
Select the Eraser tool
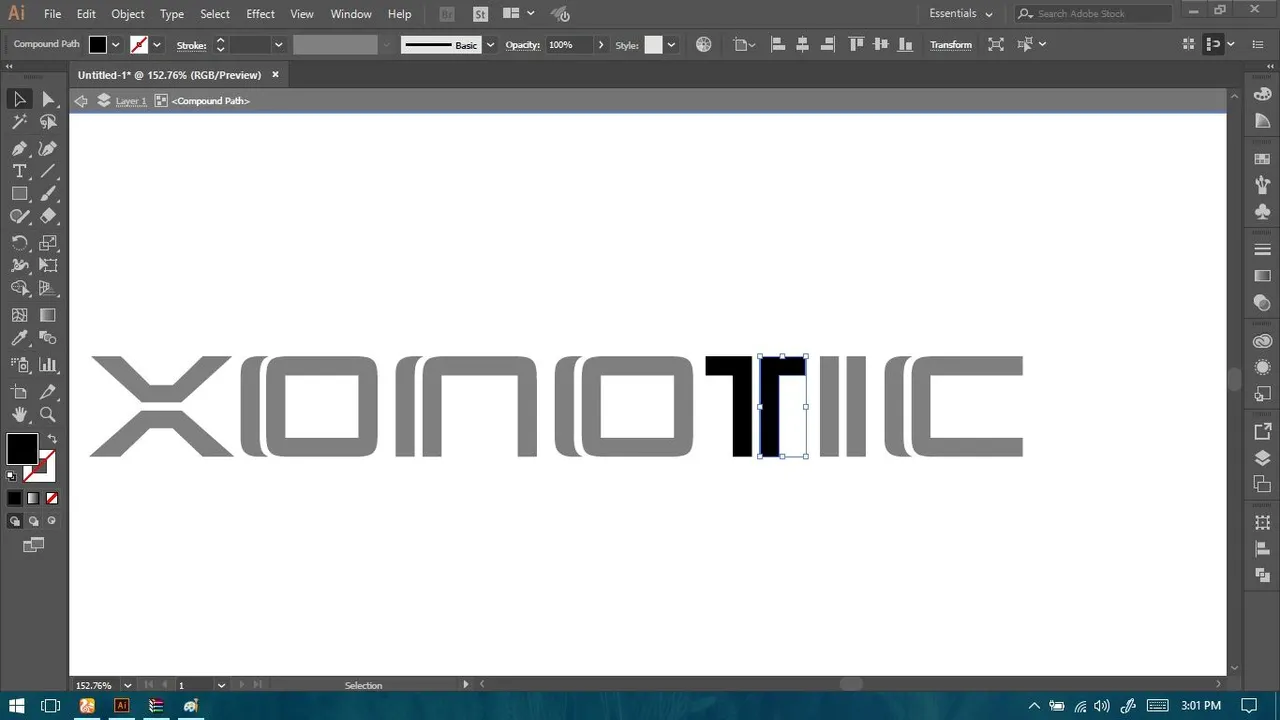48,216
